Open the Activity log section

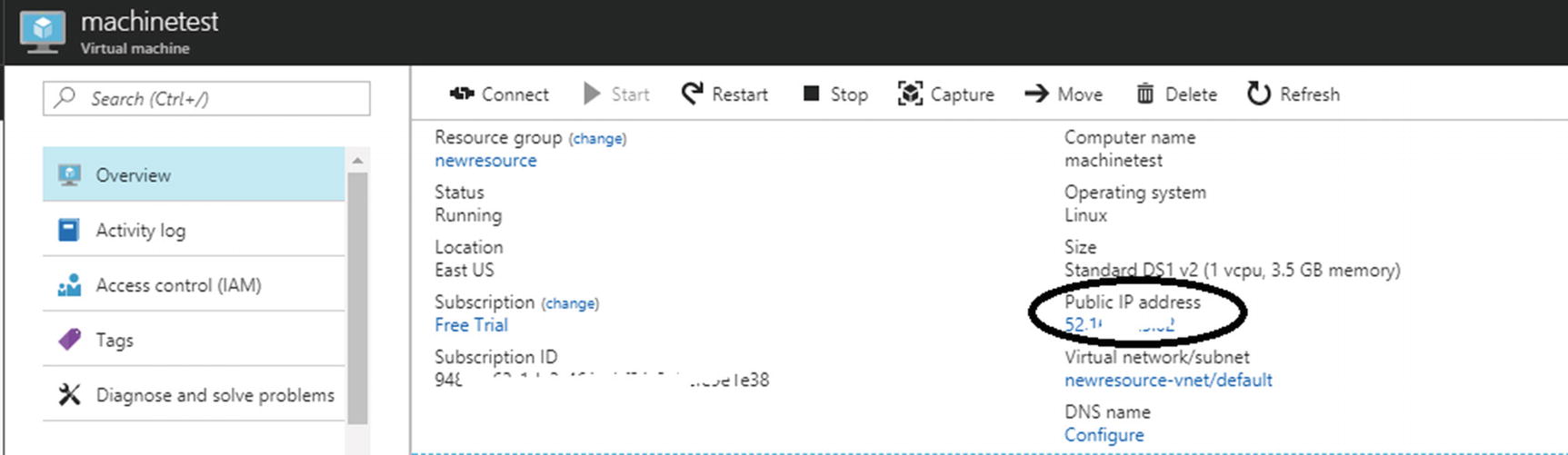[x=141, y=231]
